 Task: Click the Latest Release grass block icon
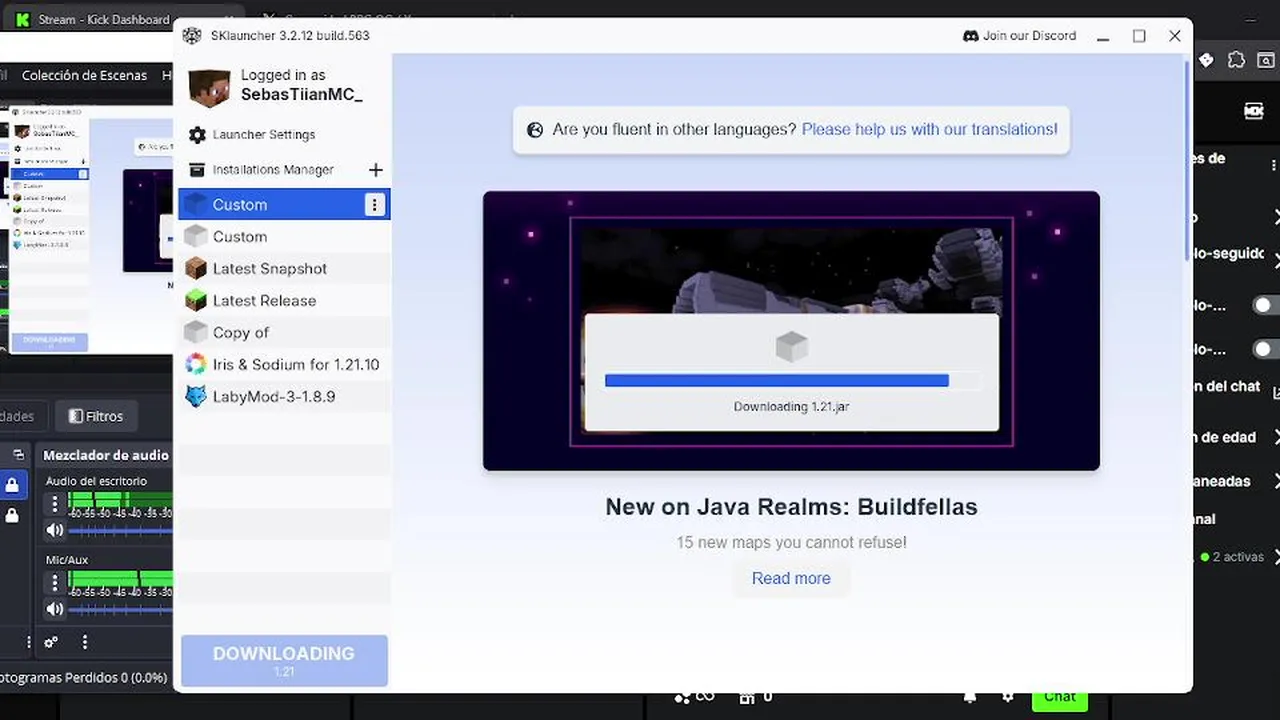[x=196, y=301]
